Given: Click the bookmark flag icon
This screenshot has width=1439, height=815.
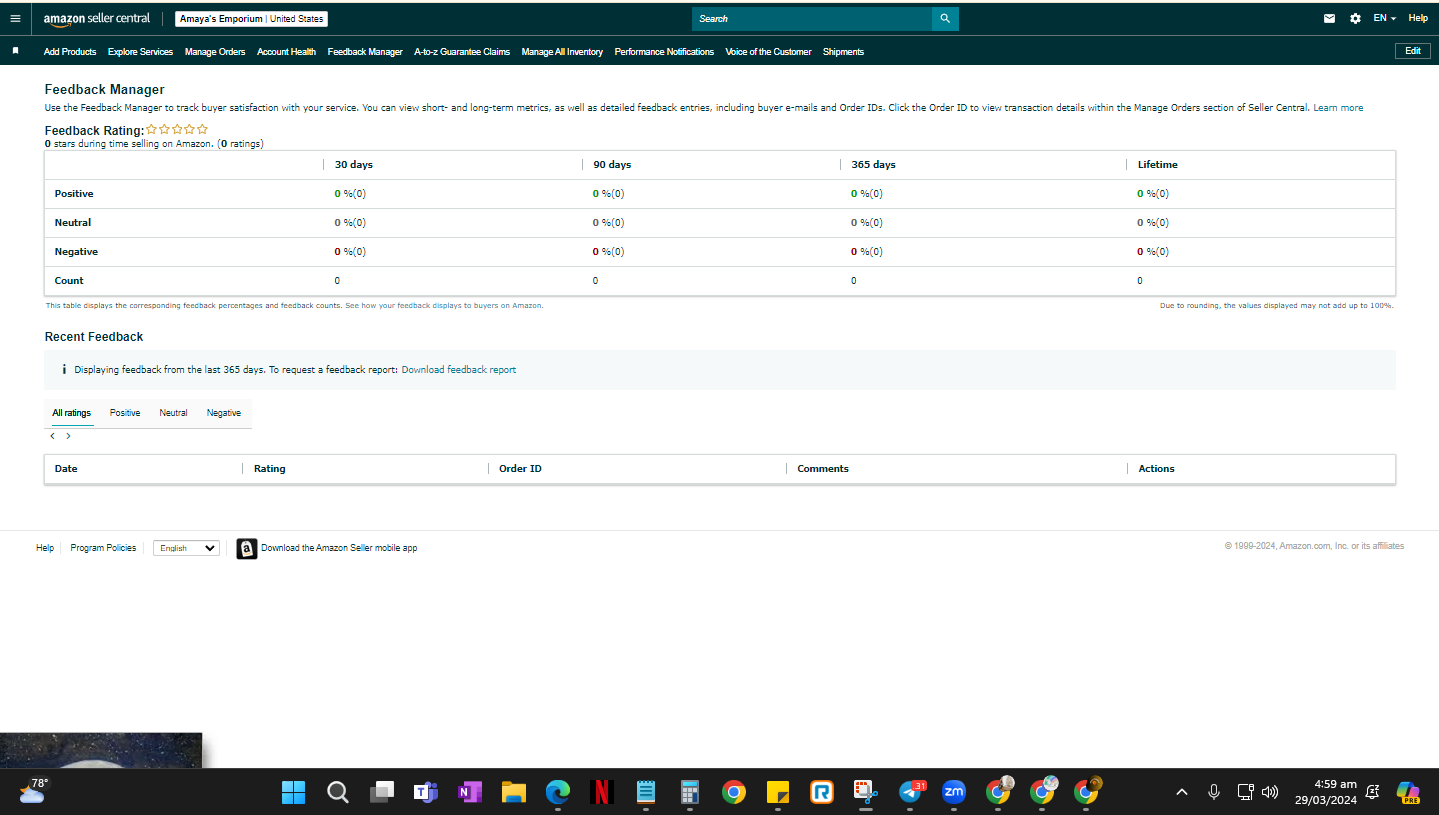Looking at the screenshot, I should tap(15, 50).
